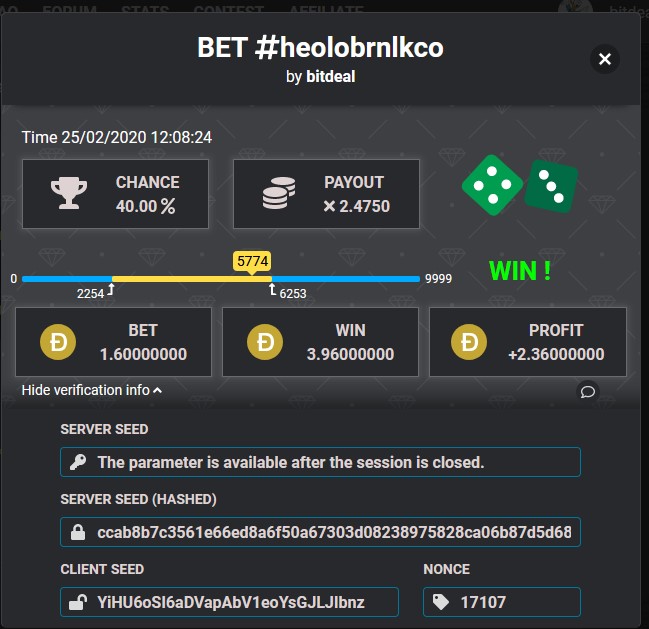
Task: Select the client seed text field
Action: click(x=240, y=602)
